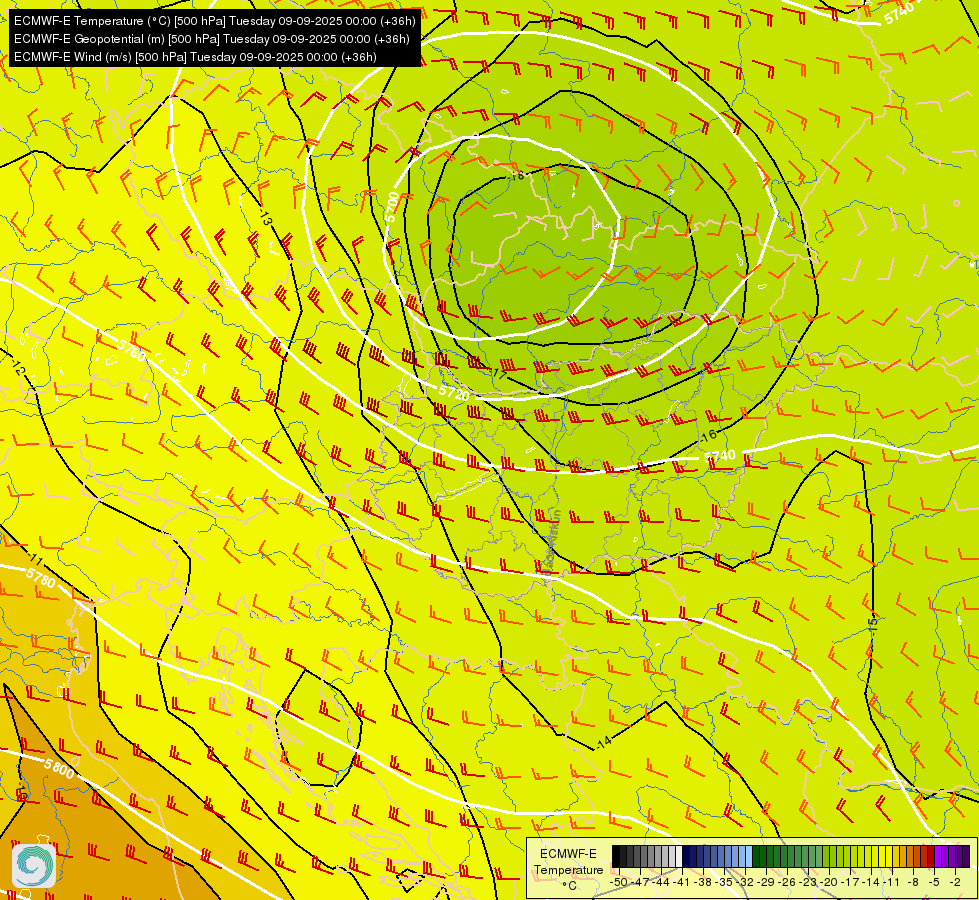979x900 pixels.
Task: Pick the white swatch above -41 in legend
Action: pyautogui.click(x=679, y=857)
